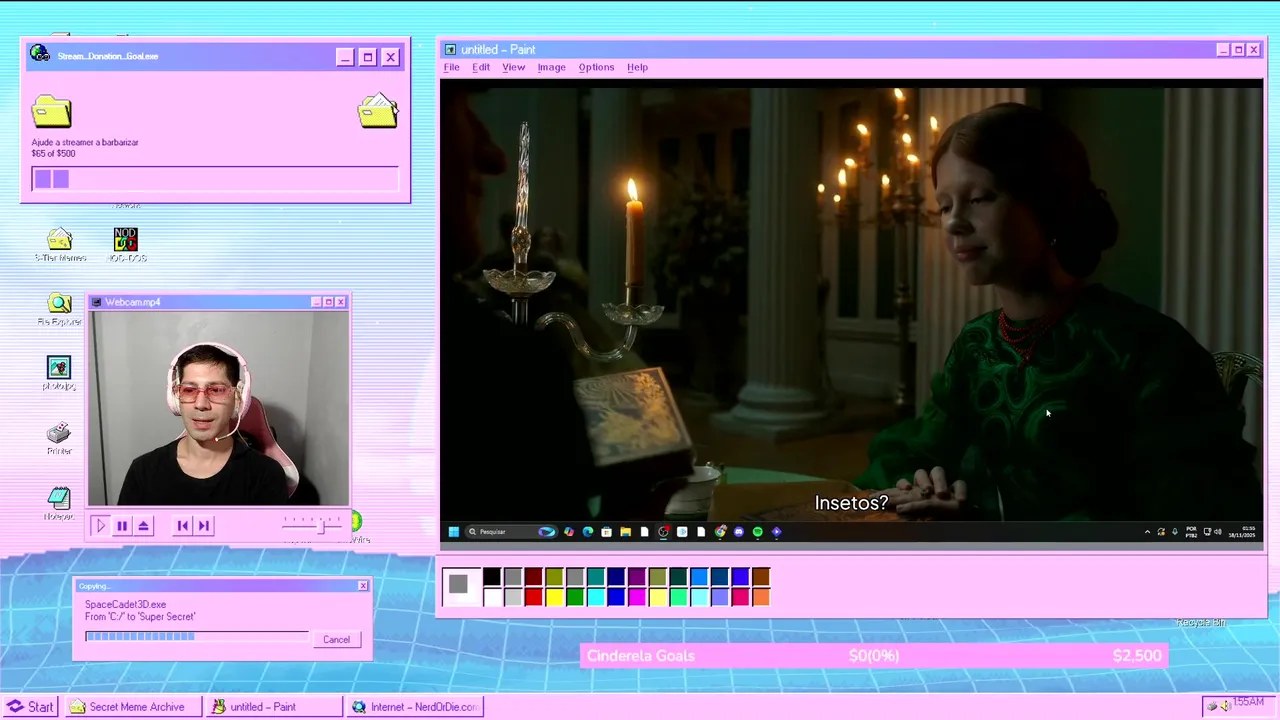This screenshot has width=1280, height=720.
Task: Open the Printer desktop icon
Action: tap(59, 437)
